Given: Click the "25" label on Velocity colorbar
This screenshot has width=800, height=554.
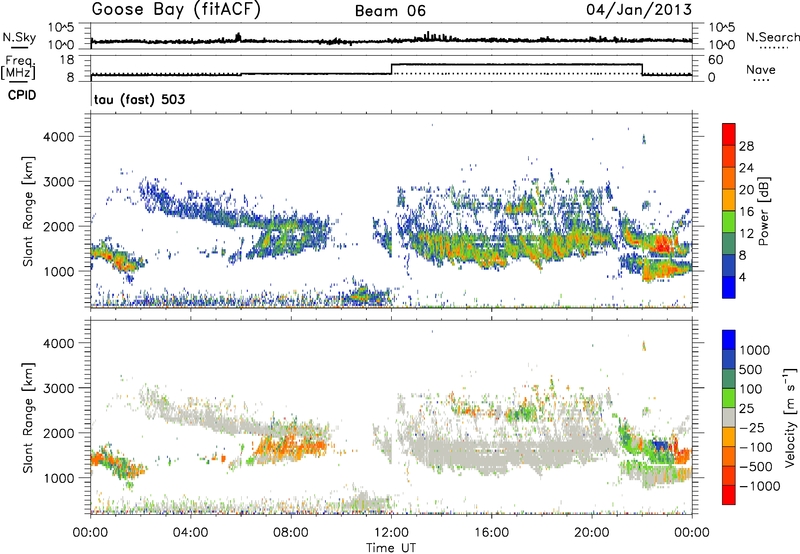Looking at the screenshot, I should (x=746, y=408).
